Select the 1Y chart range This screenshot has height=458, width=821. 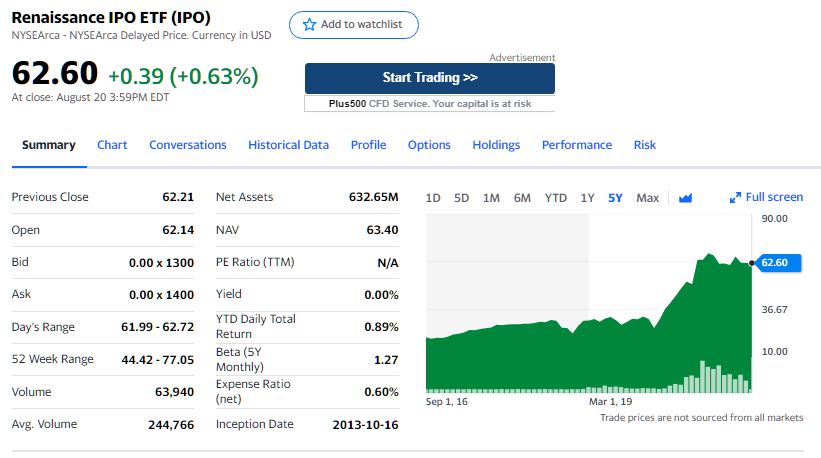point(587,198)
